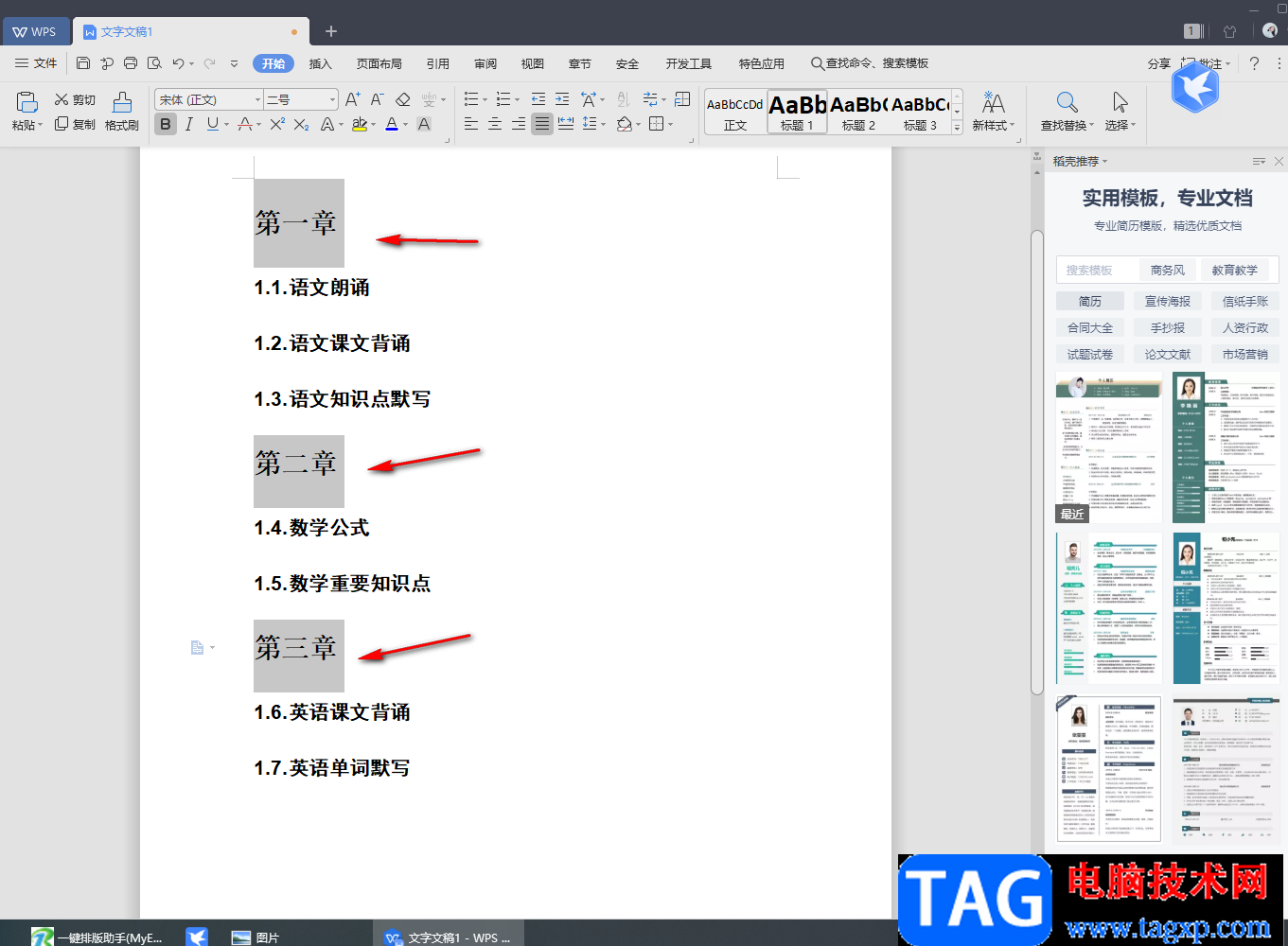Viewport: 1288px width, 946px height.
Task: Click the Undo arrow icon
Action: 178,63
